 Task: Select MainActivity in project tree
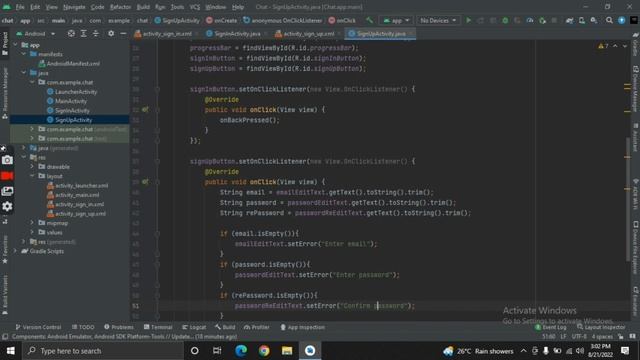(71, 101)
